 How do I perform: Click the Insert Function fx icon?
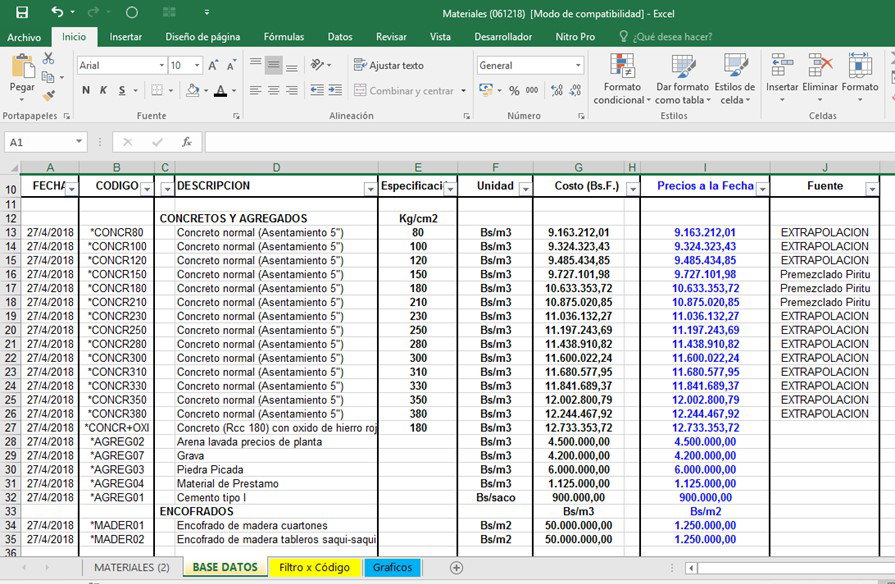(187, 142)
